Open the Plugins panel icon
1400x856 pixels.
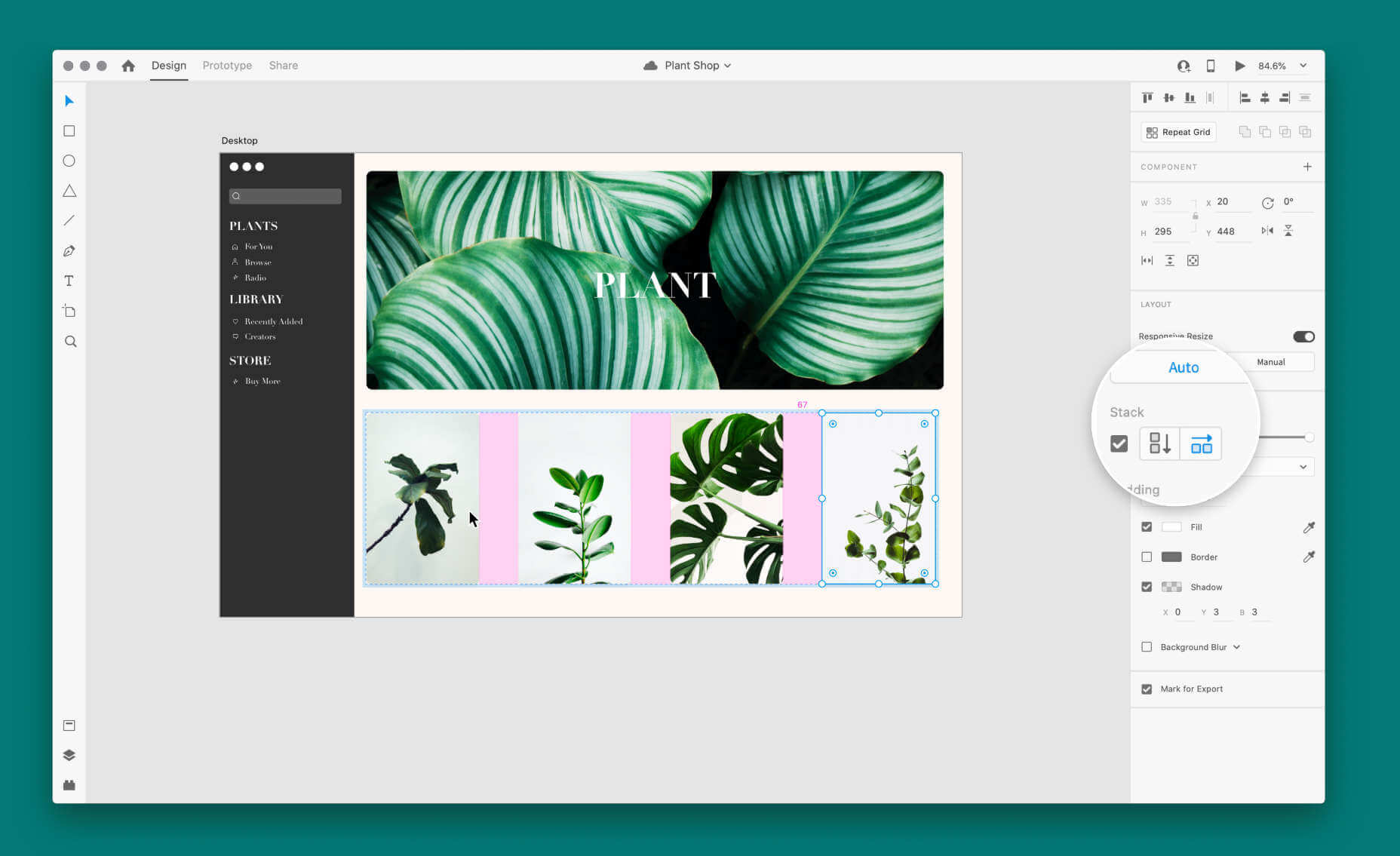click(69, 785)
